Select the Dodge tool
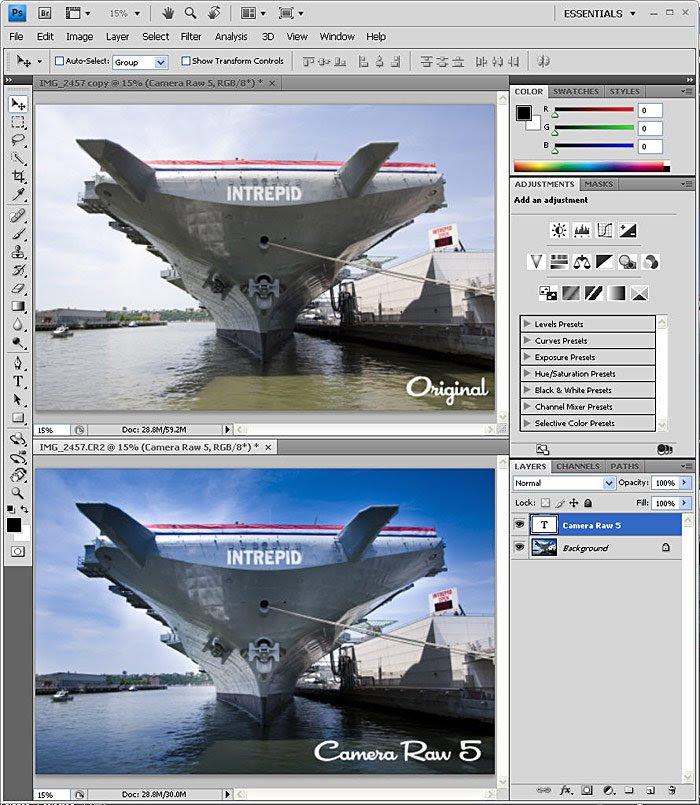The width and height of the screenshot is (700, 805). pos(18,342)
